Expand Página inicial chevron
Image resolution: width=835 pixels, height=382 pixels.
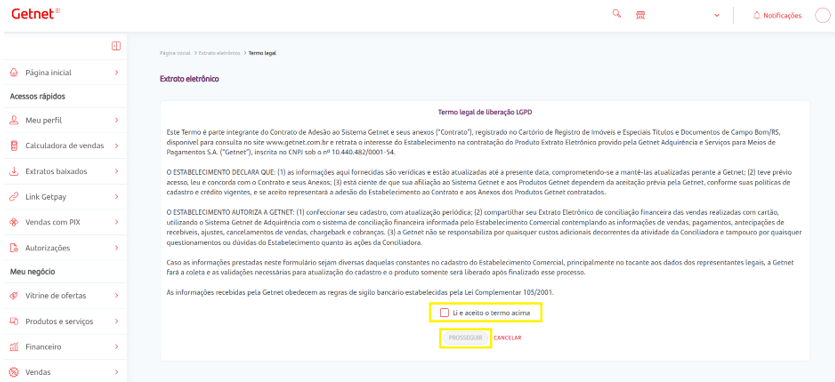coord(116,72)
